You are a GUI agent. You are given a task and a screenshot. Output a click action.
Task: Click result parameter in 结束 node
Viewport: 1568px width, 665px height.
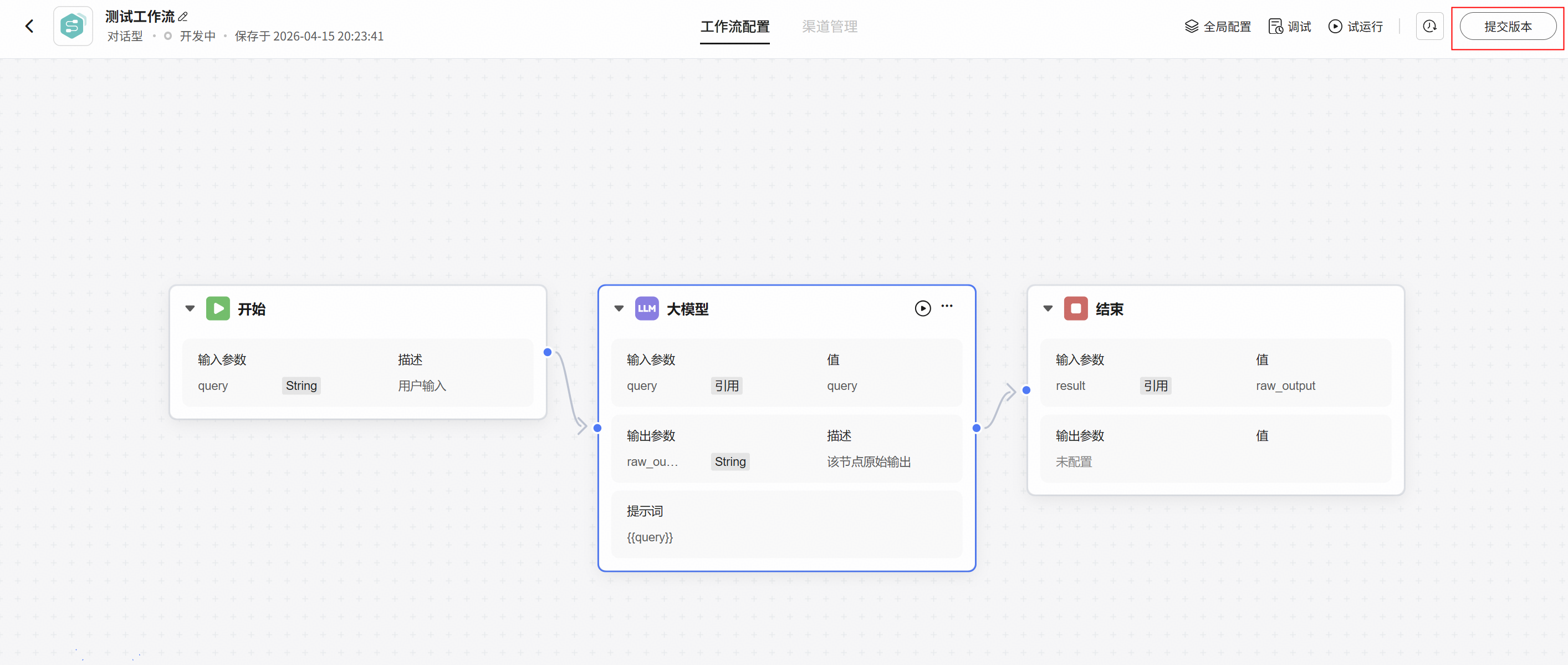point(1070,385)
